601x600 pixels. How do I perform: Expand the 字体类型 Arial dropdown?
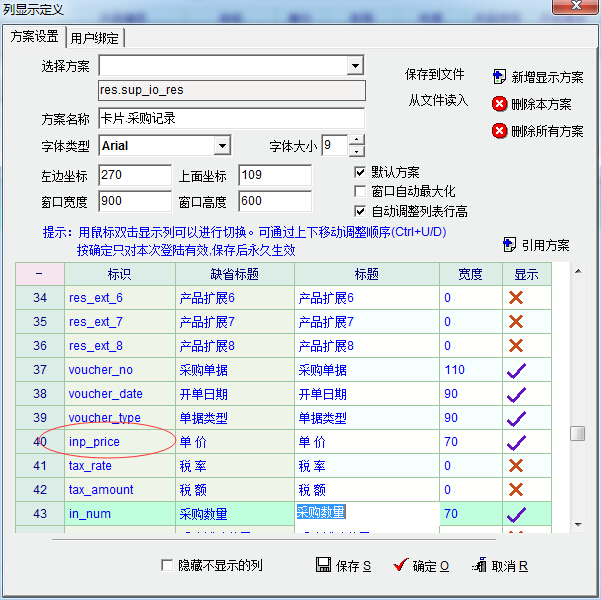222,146
